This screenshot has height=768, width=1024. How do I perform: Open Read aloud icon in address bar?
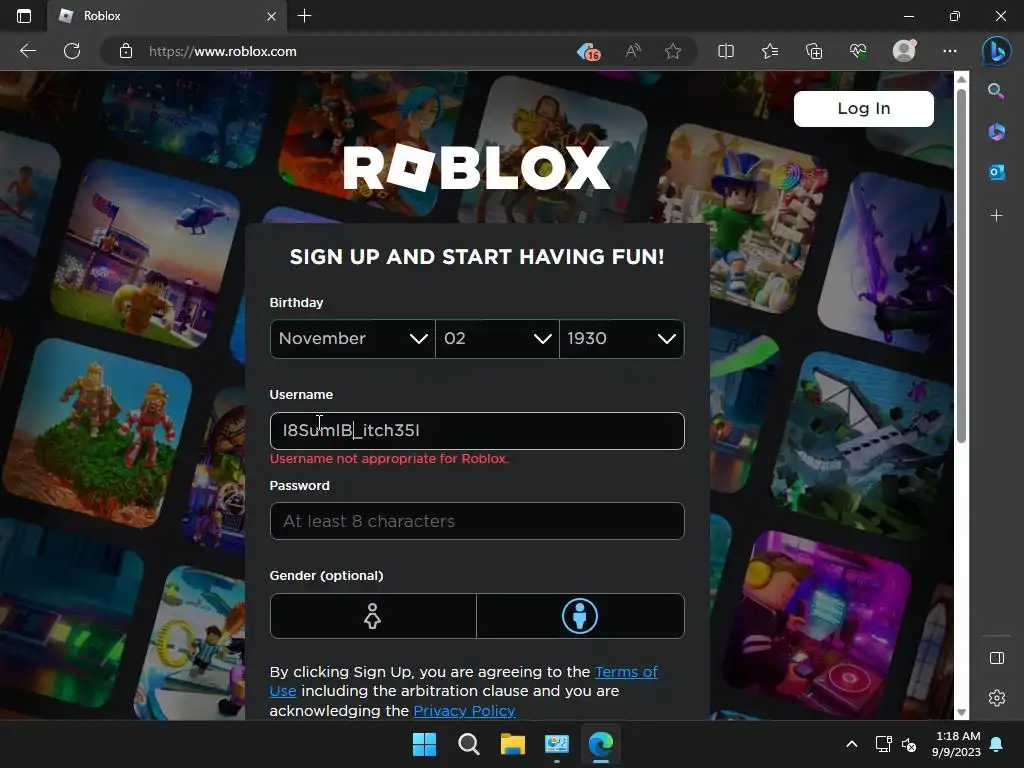633,51
